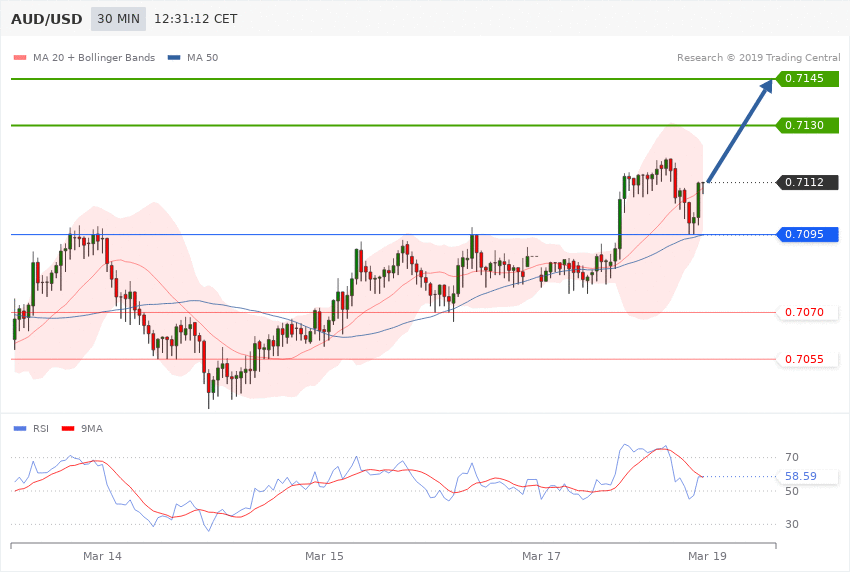Click the MA 50 legend label
This screenshot has height=576, width=850.
click(202, 57)
